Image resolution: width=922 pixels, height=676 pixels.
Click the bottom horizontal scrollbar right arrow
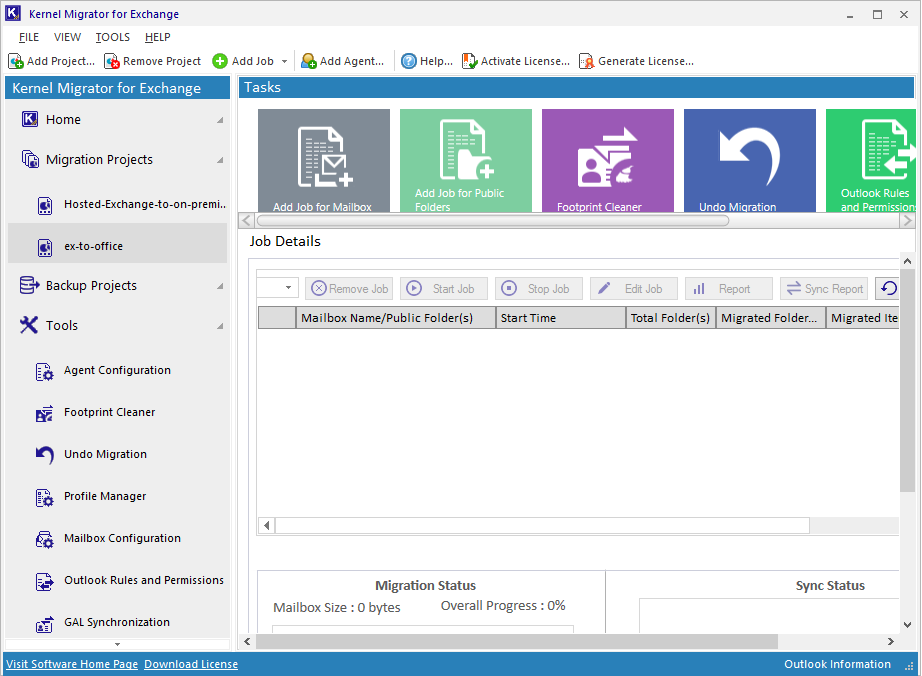point(891,642)
